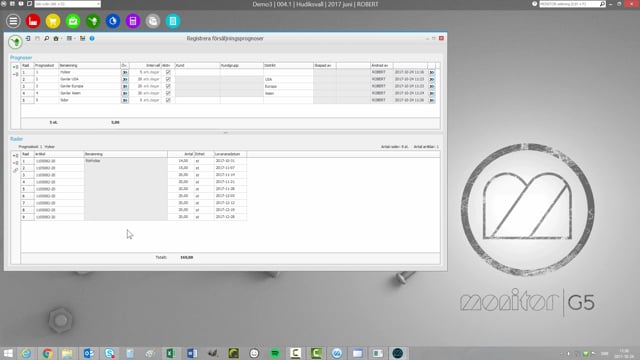The image size is (640, 360).
Task: Toggle the Aktiv checkbox in prognosis row 1
Action: (x=168, y=72)
